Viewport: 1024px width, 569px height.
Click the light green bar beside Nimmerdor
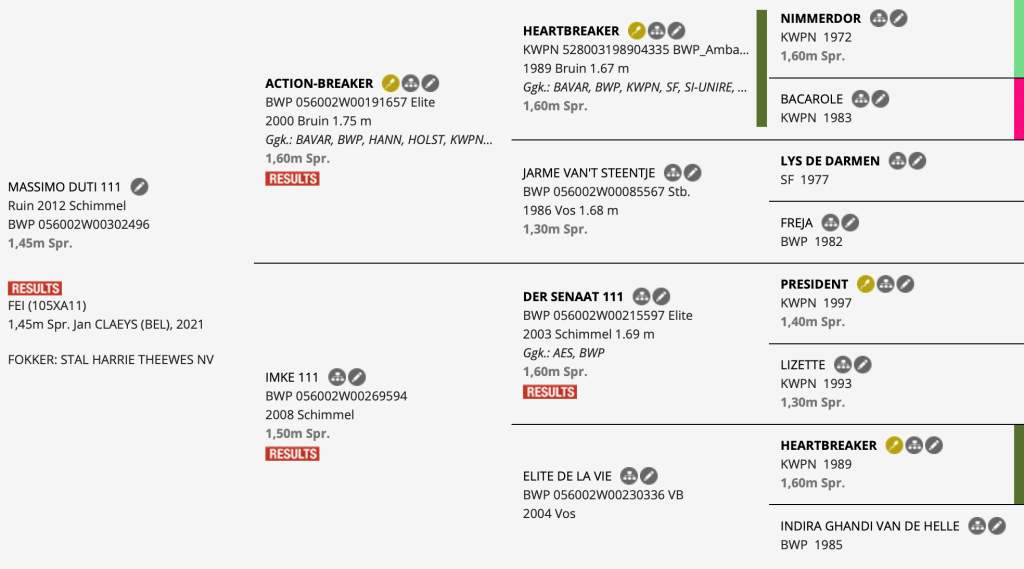click(x=1018, y=38)
